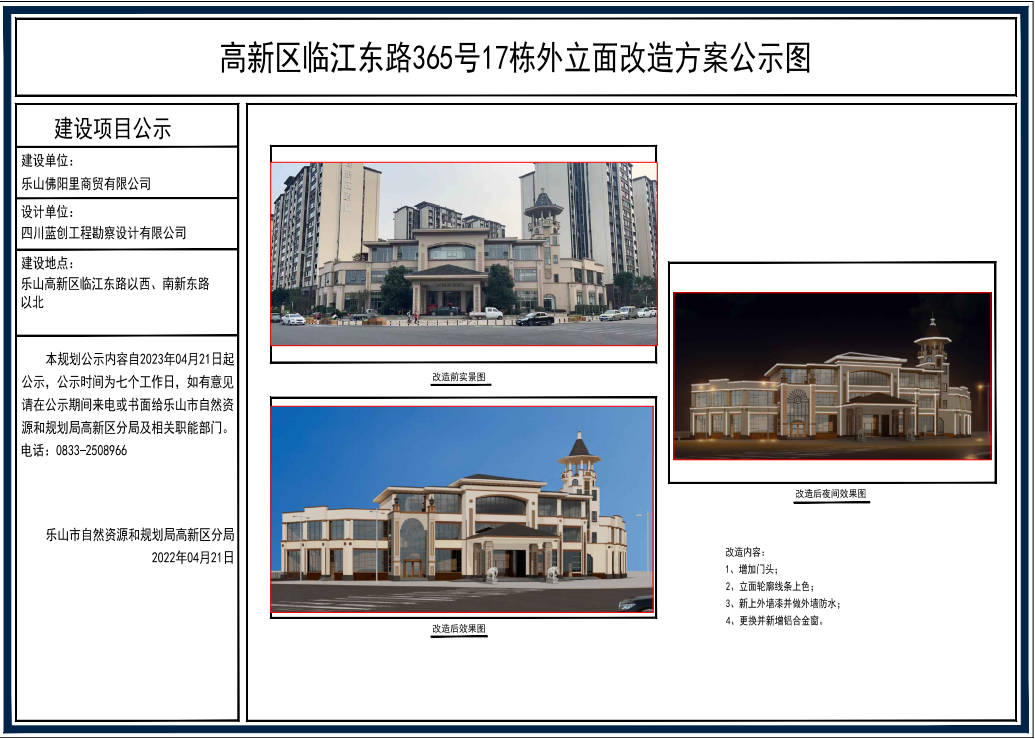Select the 建设项目公示 heading
This screenshot has height=739, width=1035.
113,129
